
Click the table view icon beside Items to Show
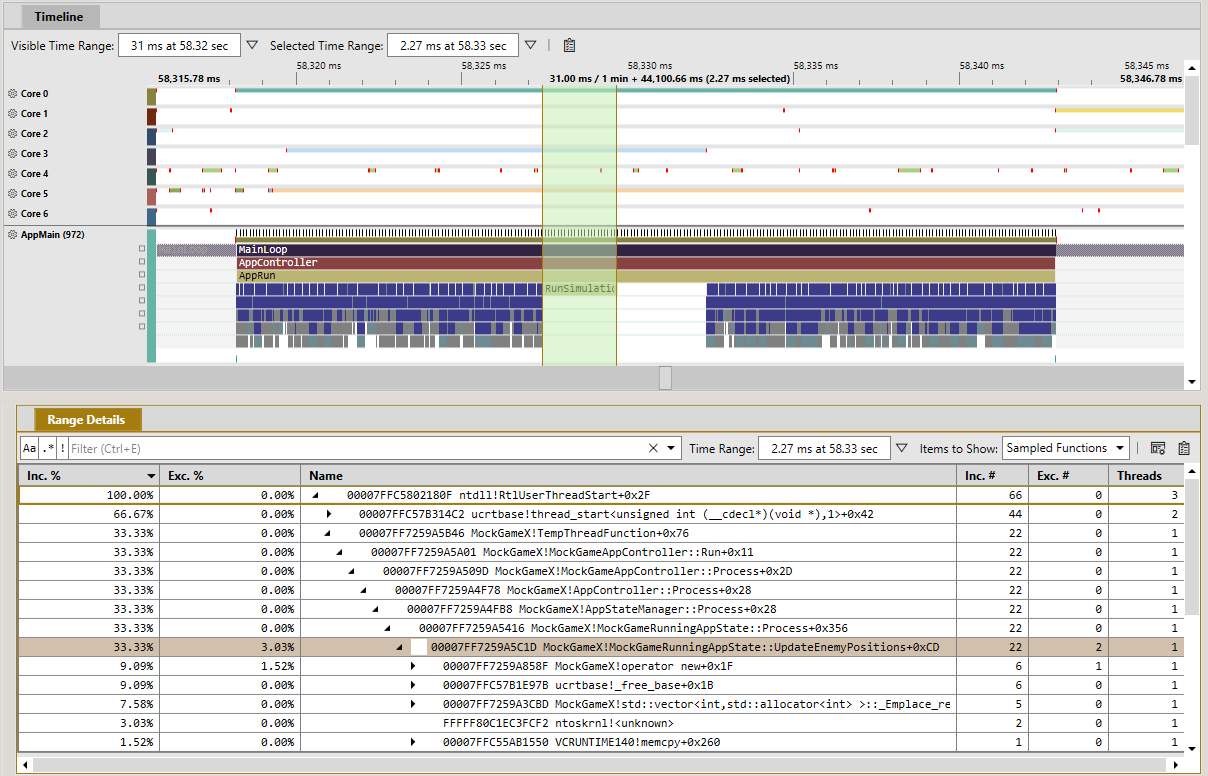pos(1158,448)
